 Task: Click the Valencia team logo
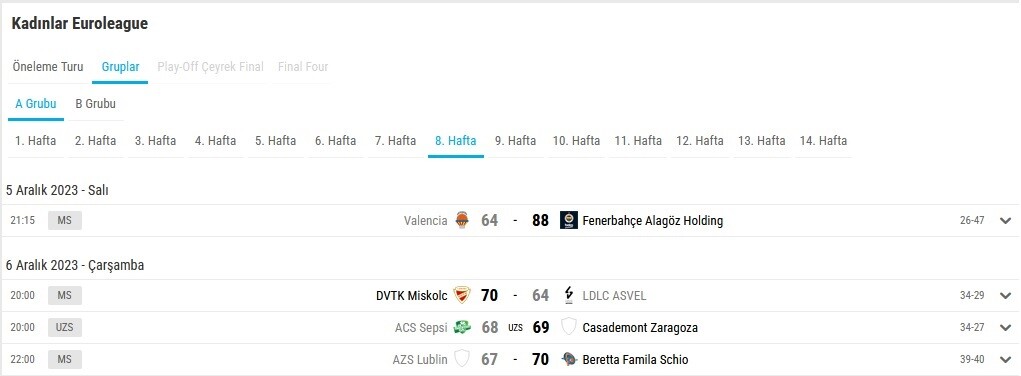point(462,220)
